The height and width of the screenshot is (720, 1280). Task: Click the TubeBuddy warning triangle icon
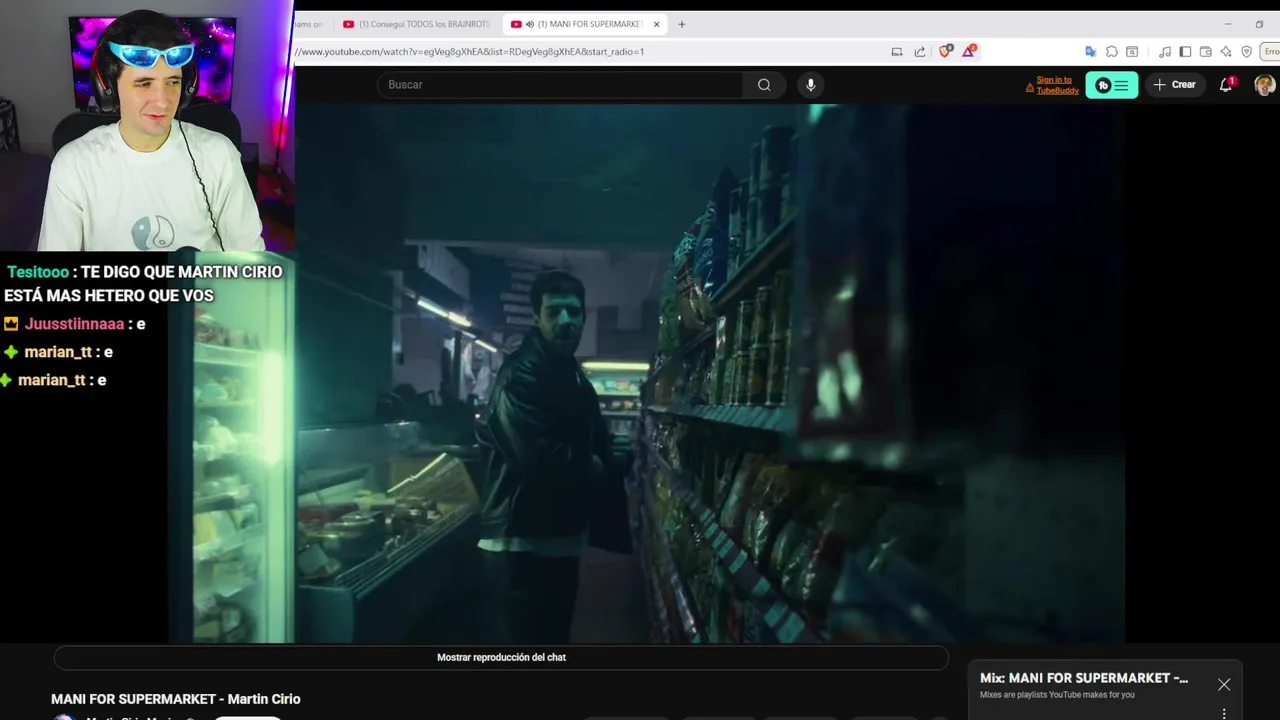pyautogui.click(x=1030, y=88)
